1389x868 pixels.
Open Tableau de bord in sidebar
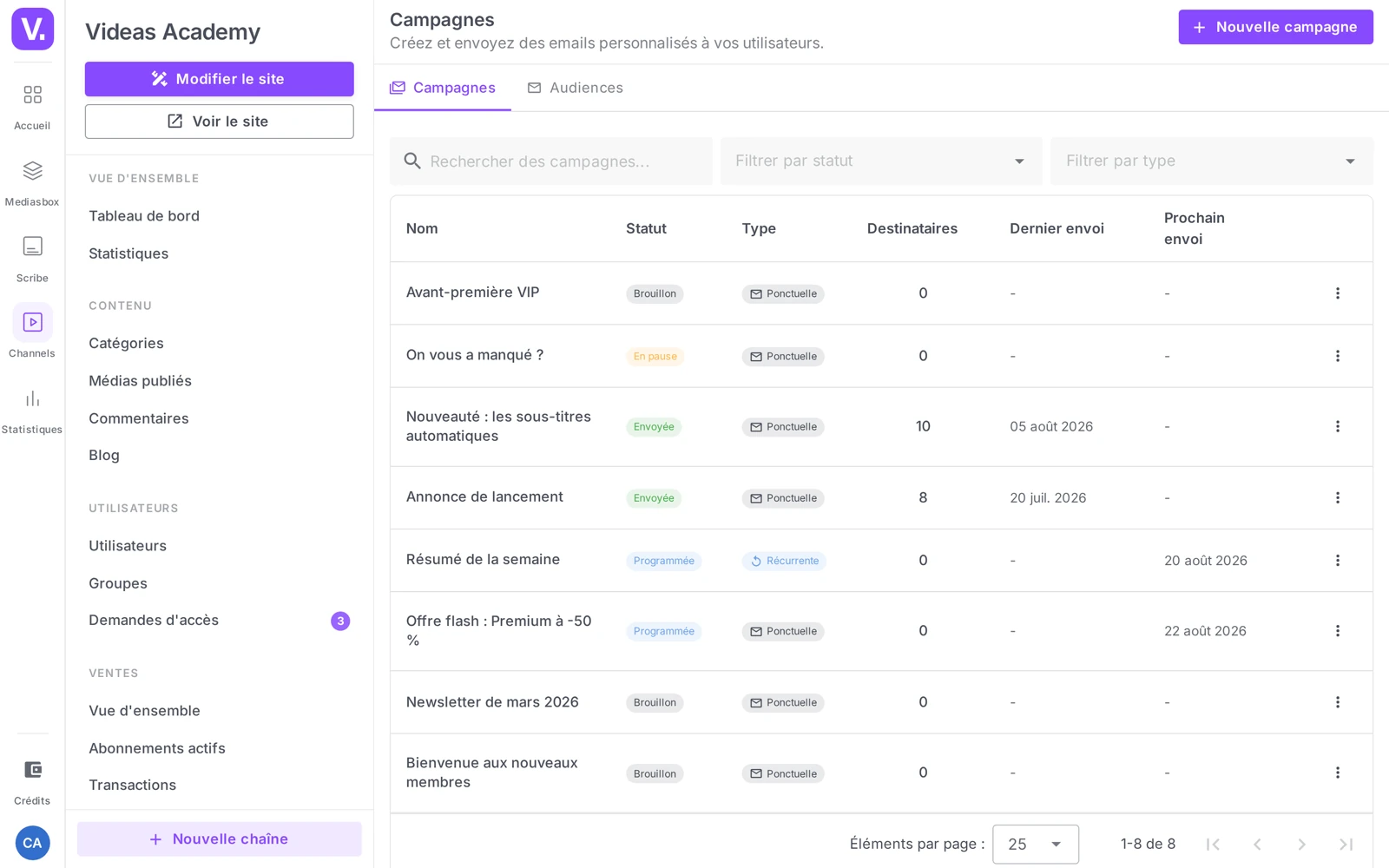click(x=144, y=216)
